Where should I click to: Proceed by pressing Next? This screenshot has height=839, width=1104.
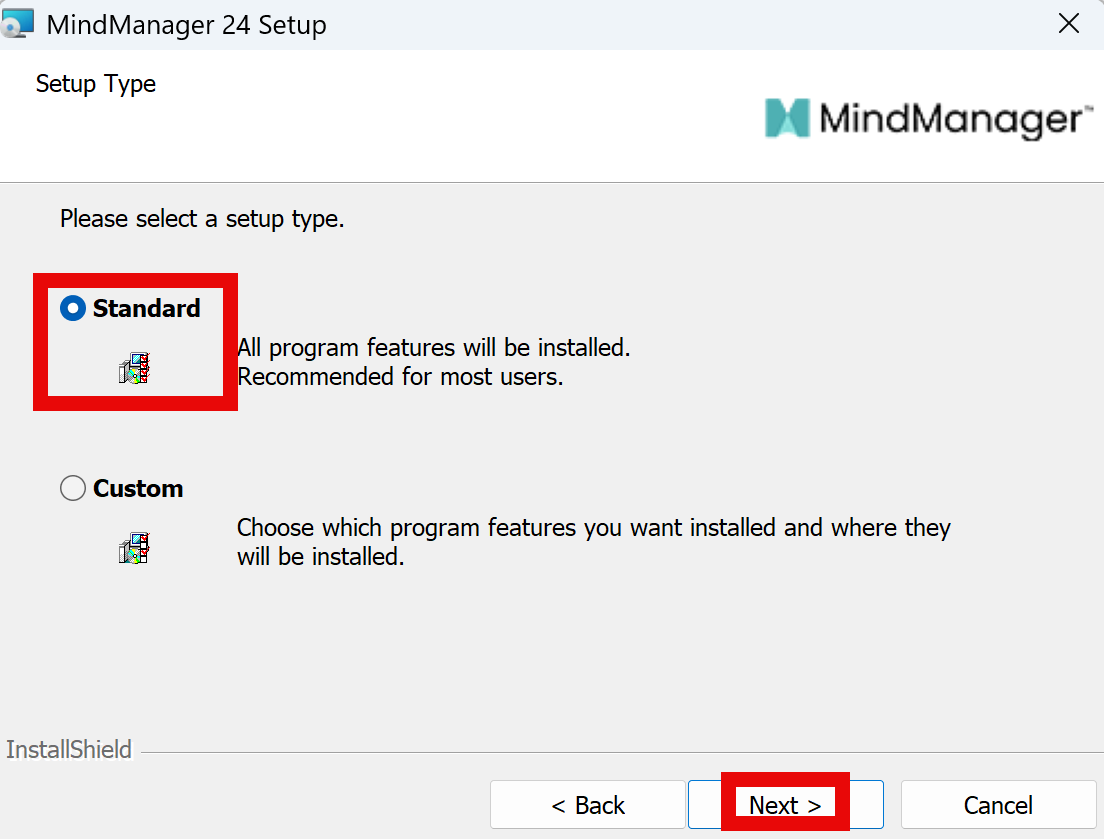(x=785, y=805)
